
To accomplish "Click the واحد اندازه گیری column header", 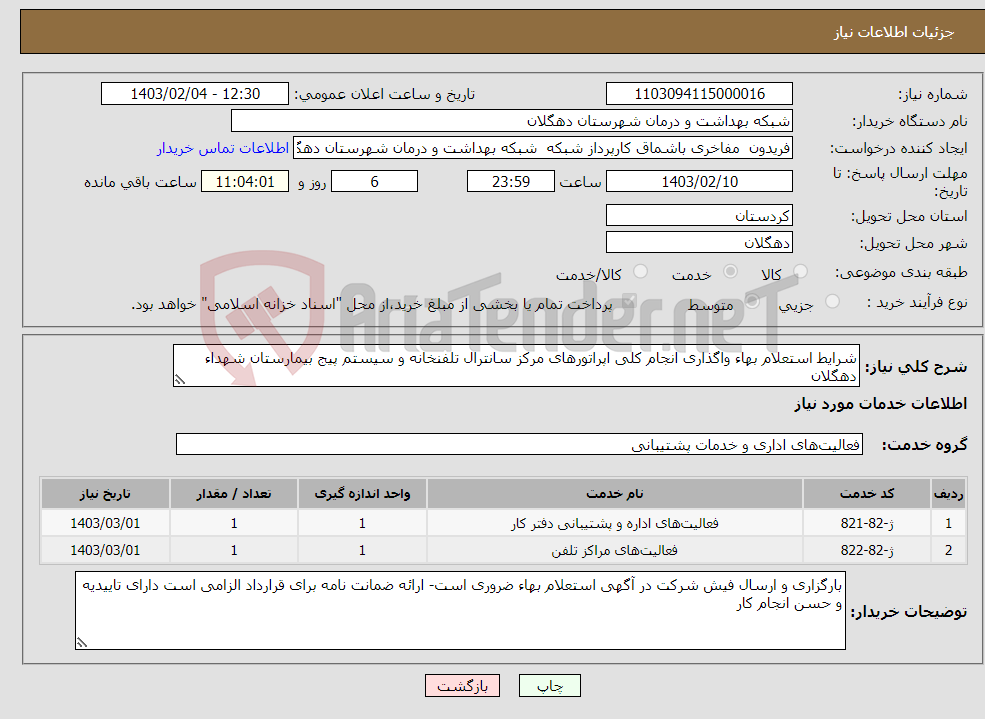I will [x=362, y=494].
